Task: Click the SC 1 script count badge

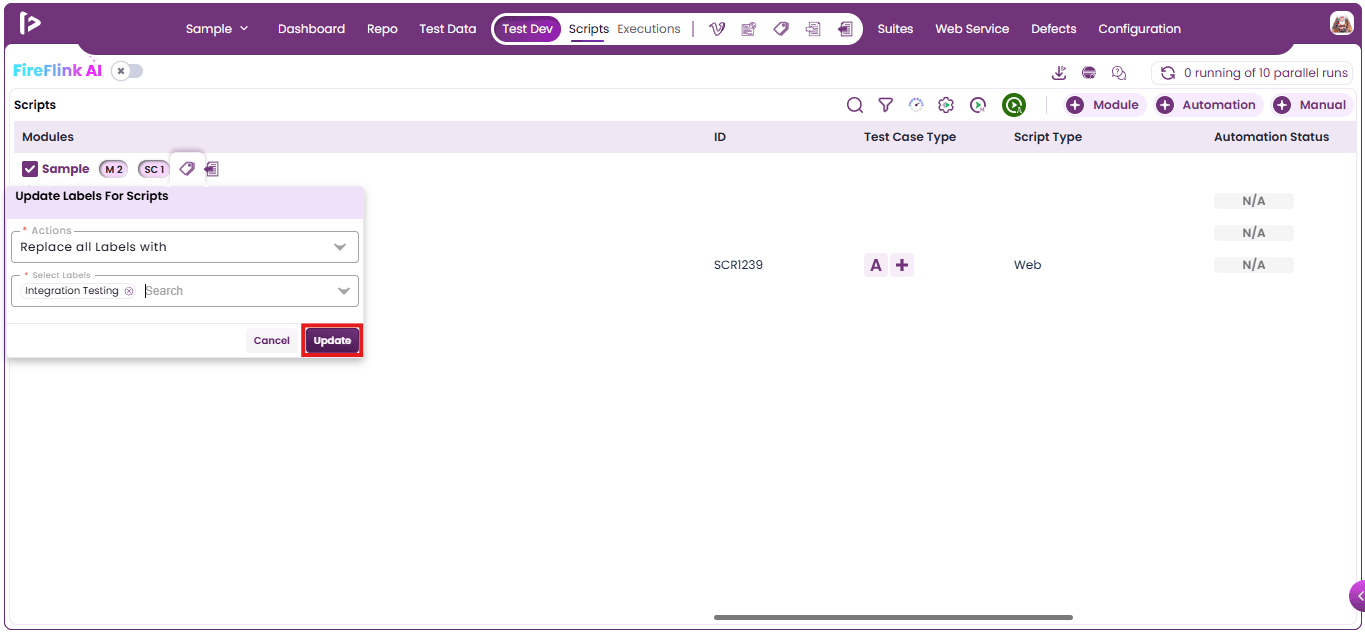Action: [x=154, y=169]
